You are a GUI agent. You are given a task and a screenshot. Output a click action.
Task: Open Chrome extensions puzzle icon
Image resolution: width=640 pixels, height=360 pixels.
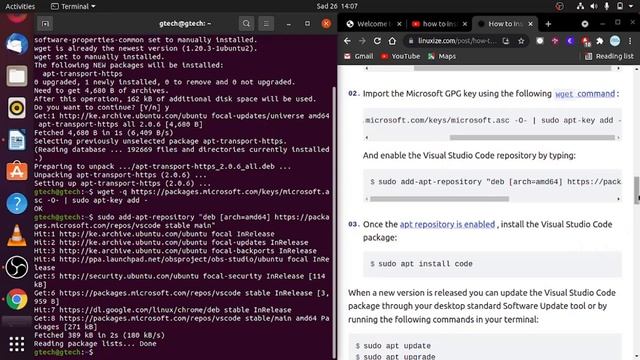600,41
